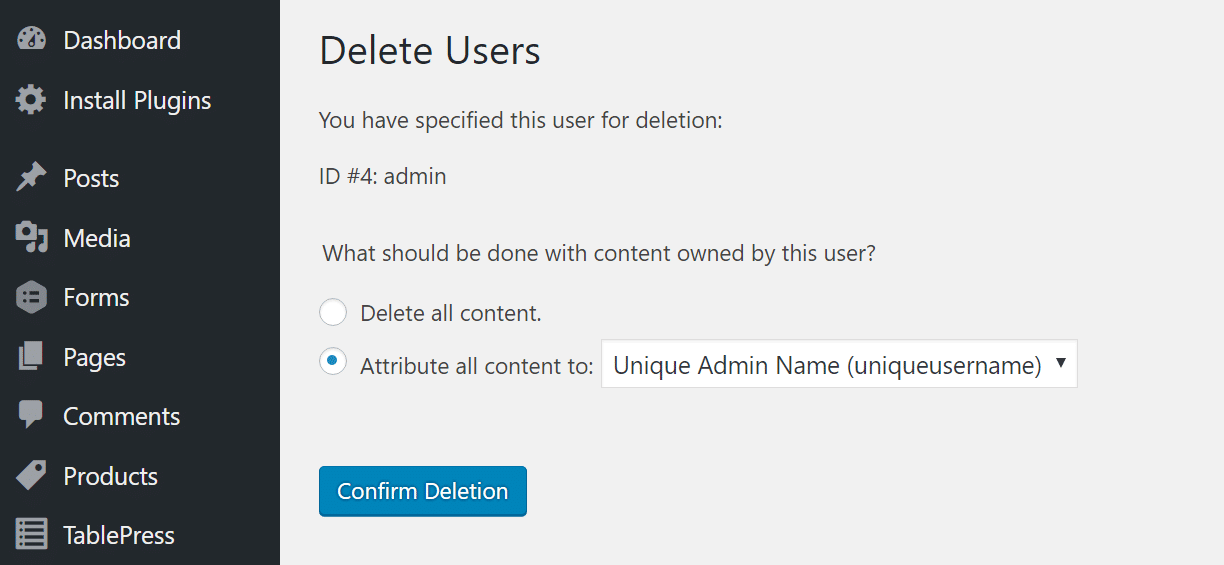Click the Posts pushpin icon

[x=32, y=178]
